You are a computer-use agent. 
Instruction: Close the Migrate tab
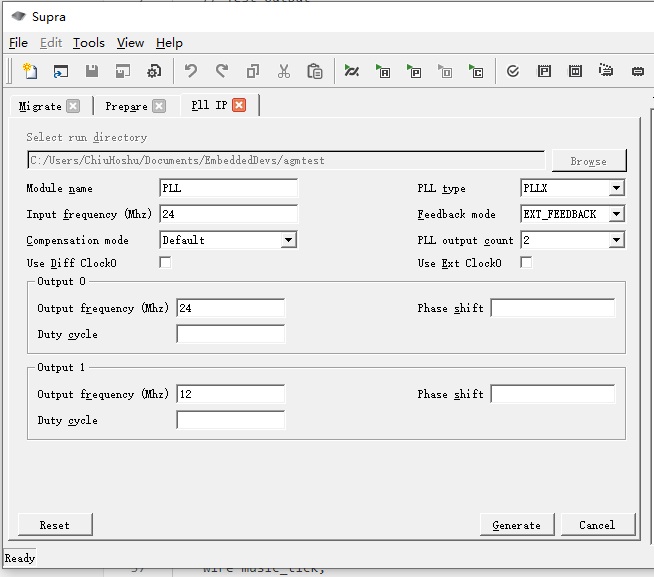click(x=73, y=106)
